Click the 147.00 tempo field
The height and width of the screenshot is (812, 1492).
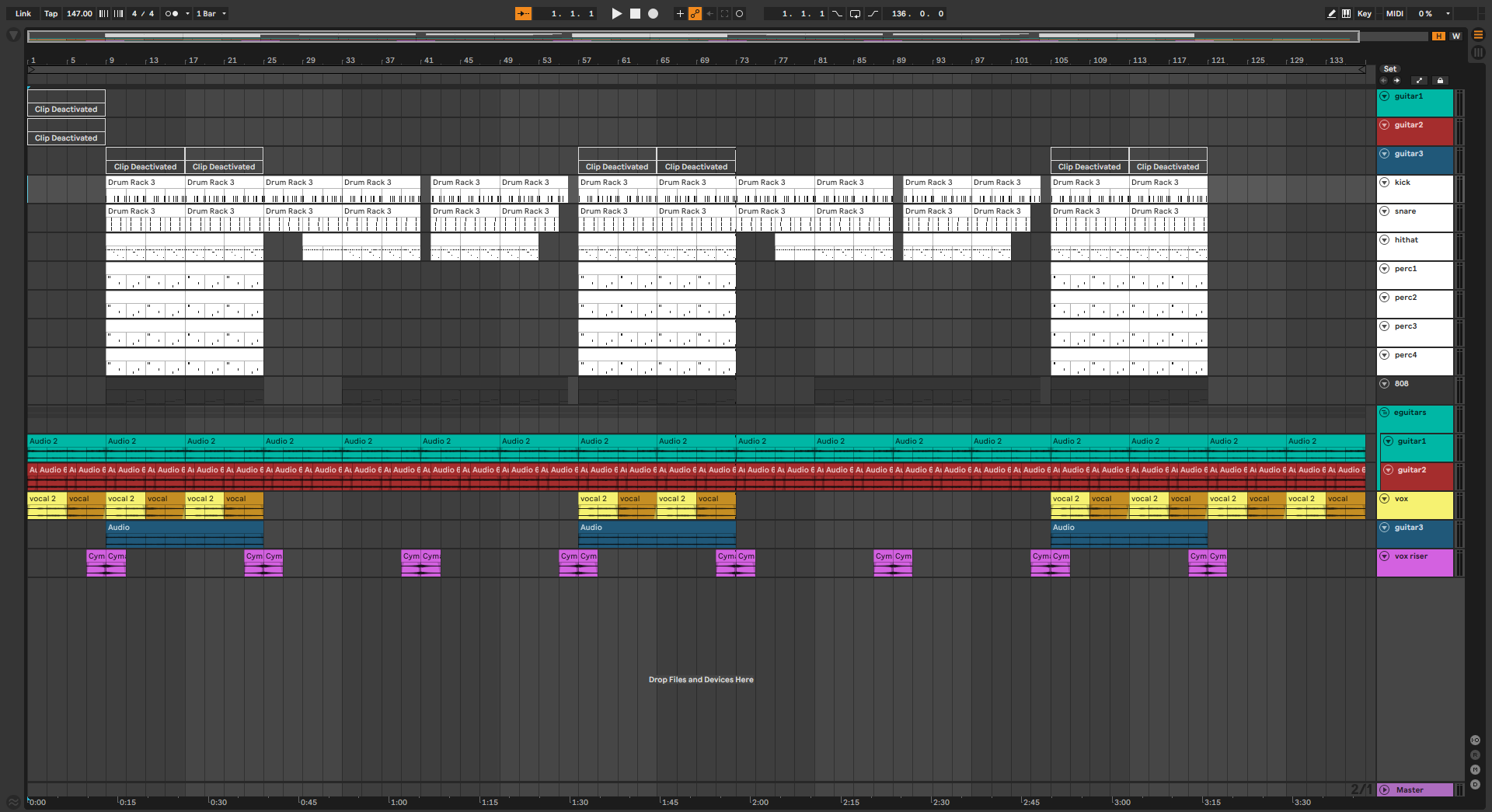79,13
